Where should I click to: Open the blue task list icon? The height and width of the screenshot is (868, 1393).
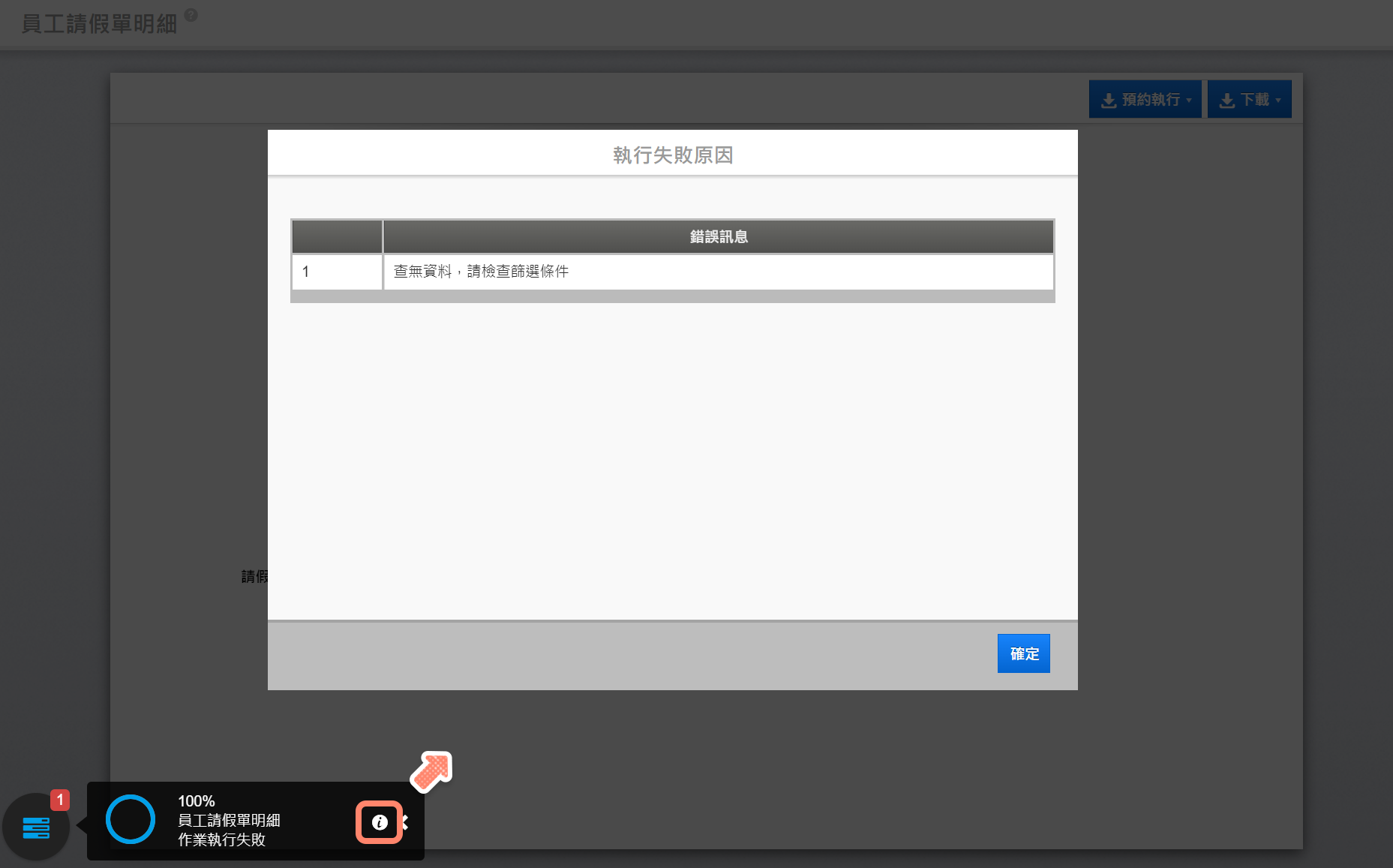point(36,827)
